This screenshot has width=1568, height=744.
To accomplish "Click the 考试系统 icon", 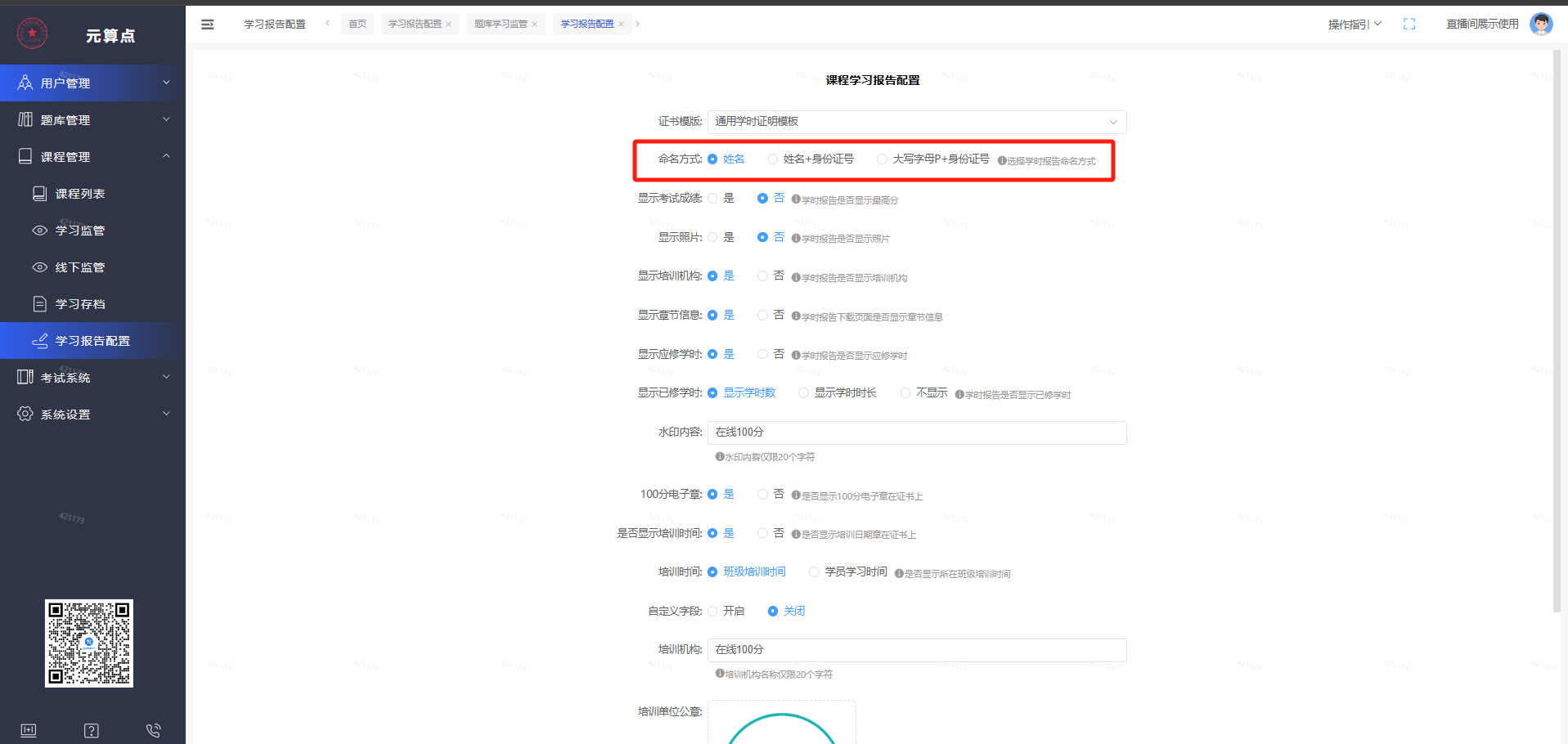I will tap(25, 377).
